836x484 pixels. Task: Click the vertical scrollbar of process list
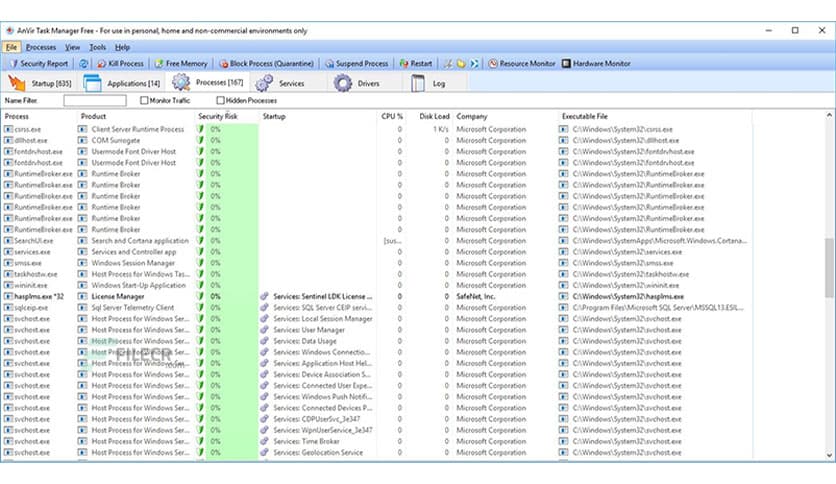click(x=829, y=270)
